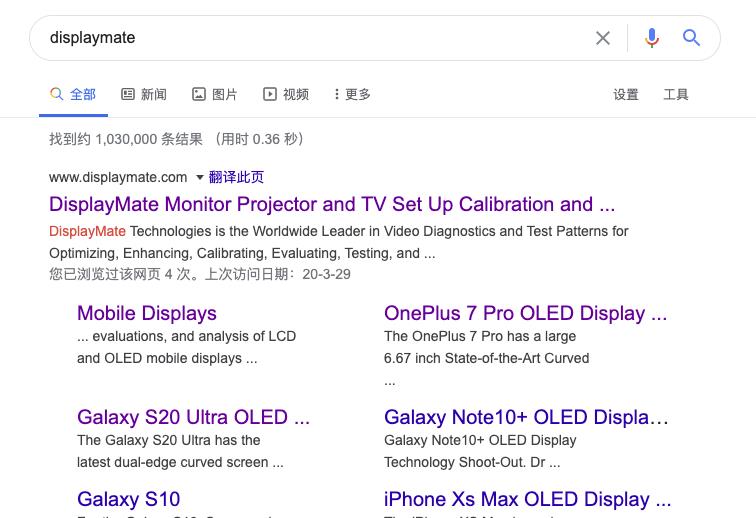The width and height of the screenshot is (756, 518).
Task: Open DisplayMate Monitor Projector and TV result
Action: click(x=332, y=204)
